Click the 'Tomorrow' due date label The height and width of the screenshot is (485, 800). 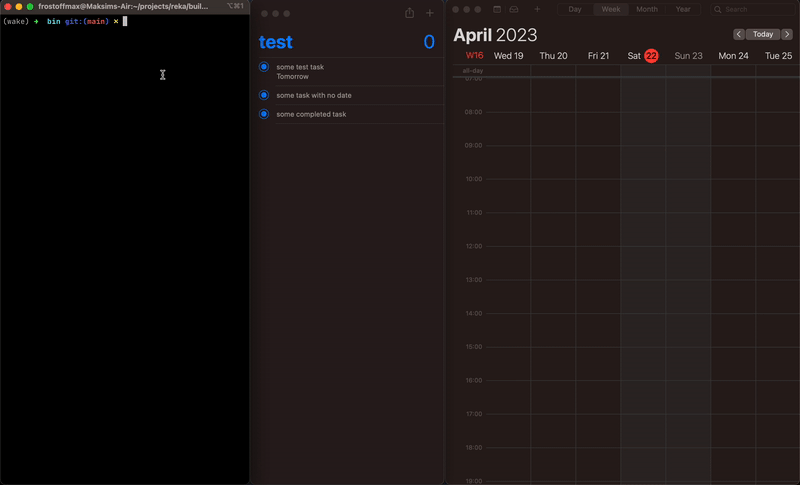tap(292, 76)
